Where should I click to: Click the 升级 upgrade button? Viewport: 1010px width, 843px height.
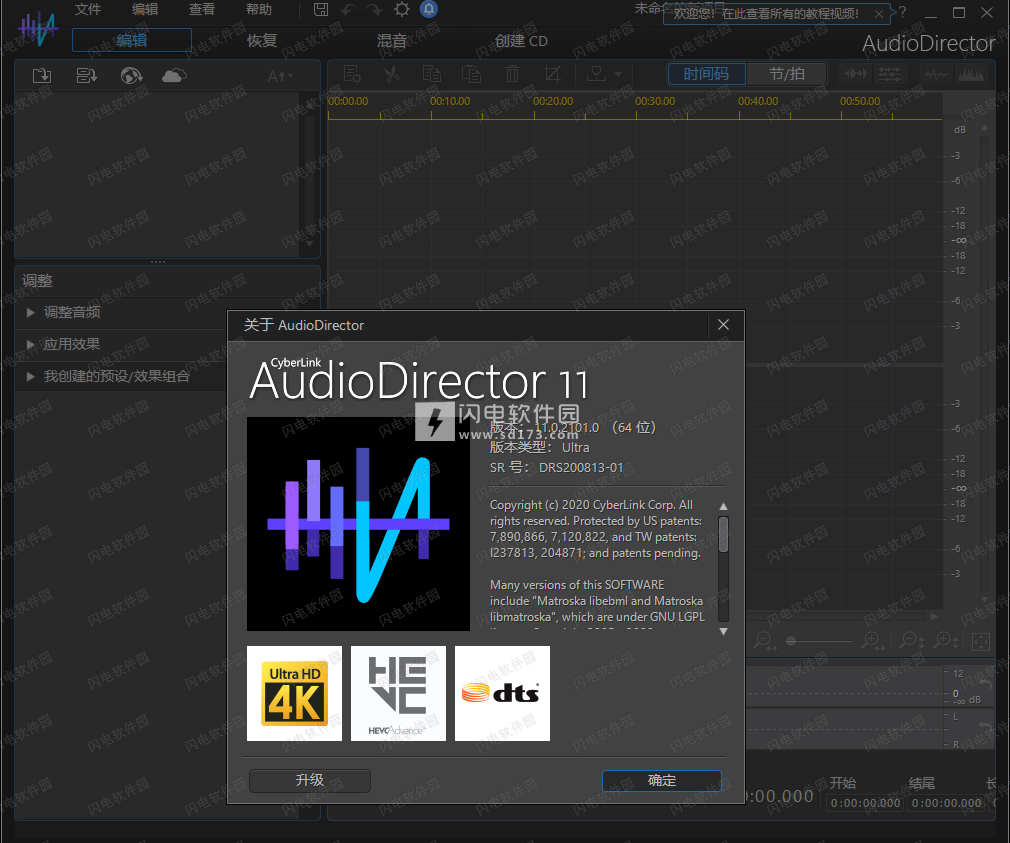tap(310, 781)
